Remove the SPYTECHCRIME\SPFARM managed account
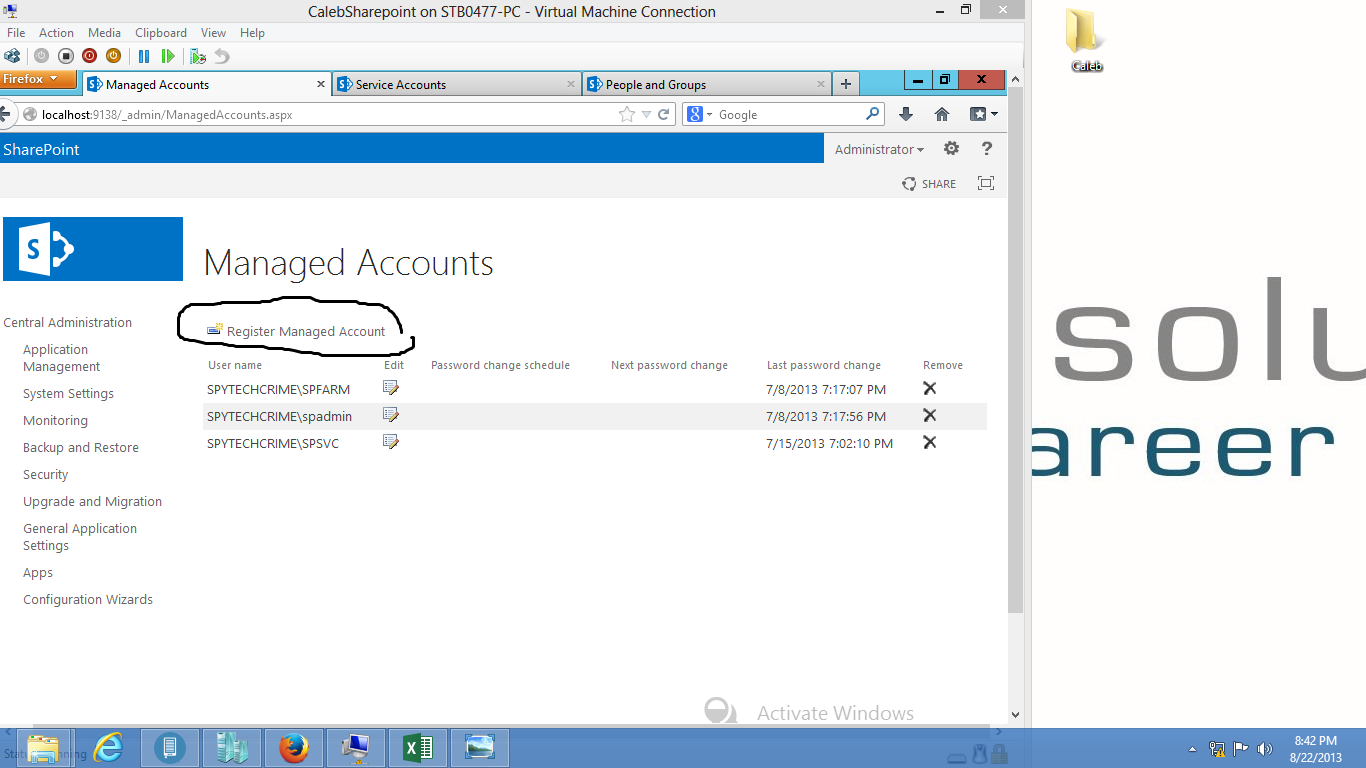 [930, 388]
